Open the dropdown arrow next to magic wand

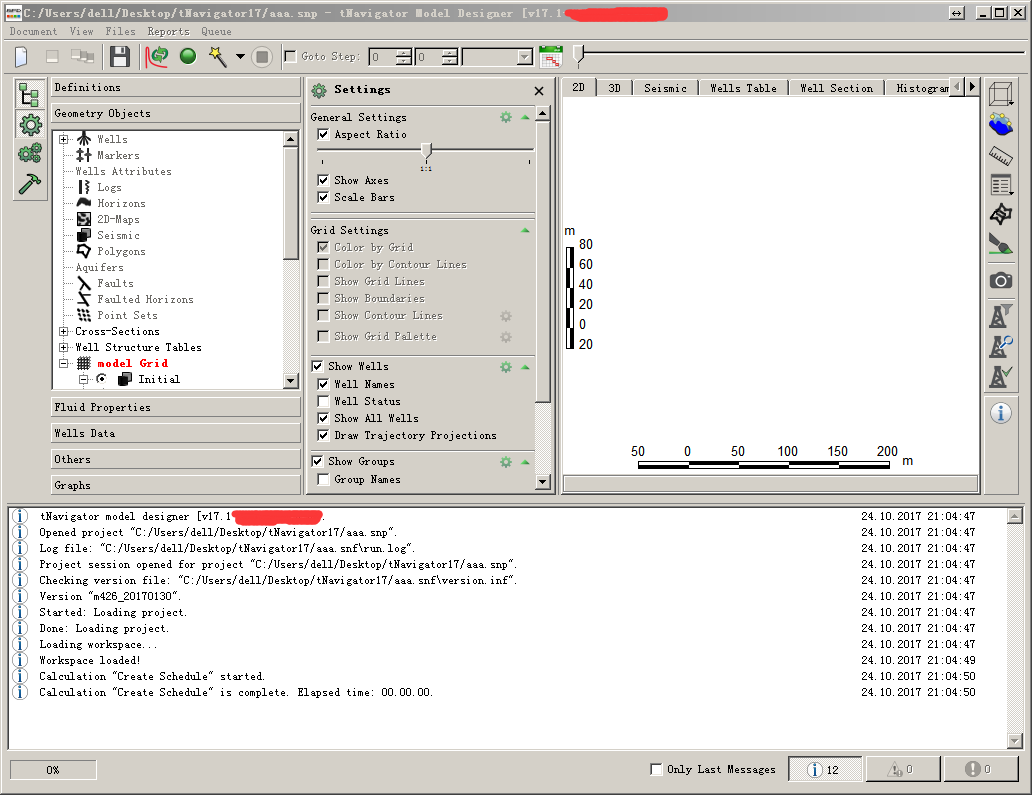pyautogui.click(x=240, y=57)
